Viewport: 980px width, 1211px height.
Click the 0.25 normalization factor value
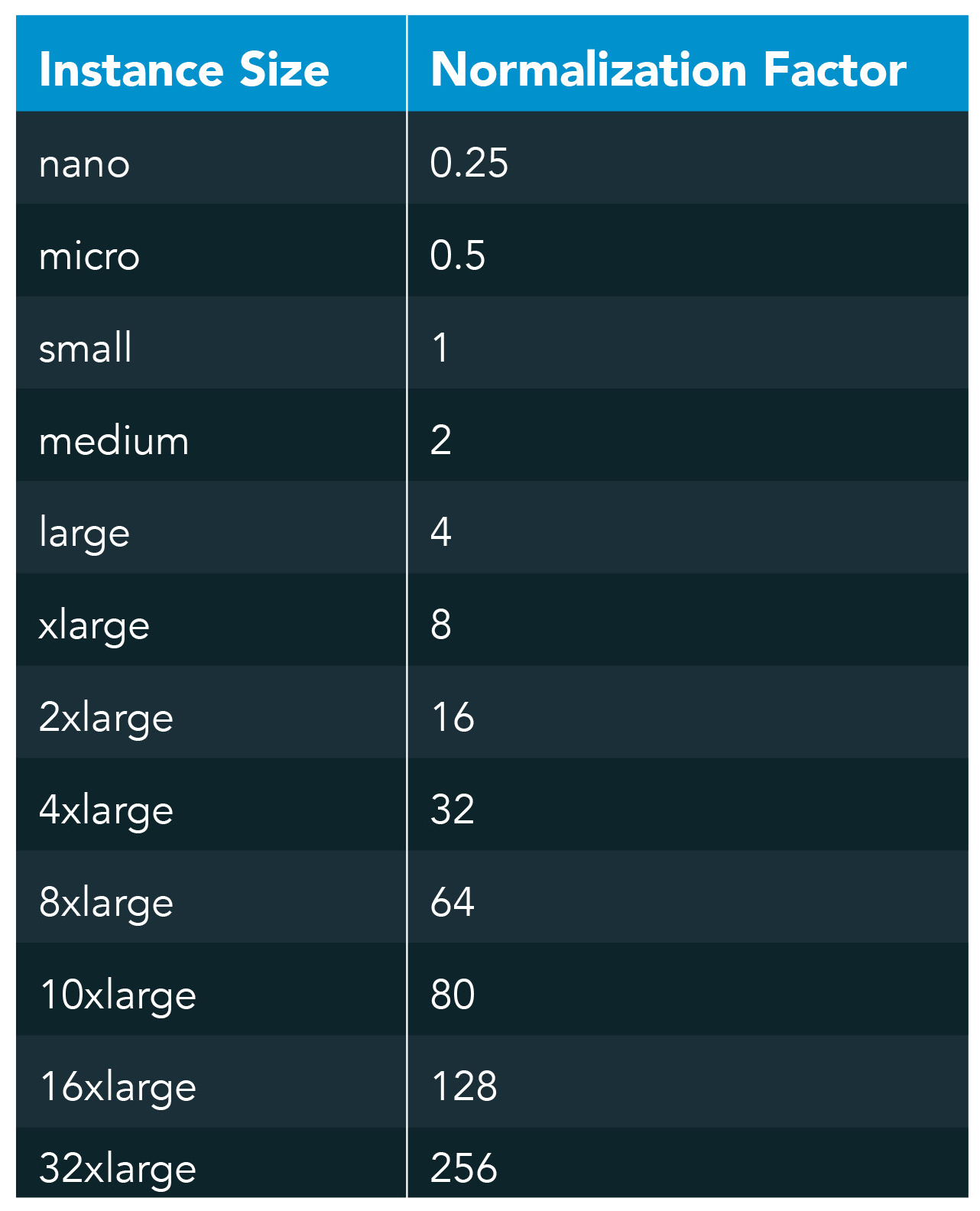pos(469,163)
